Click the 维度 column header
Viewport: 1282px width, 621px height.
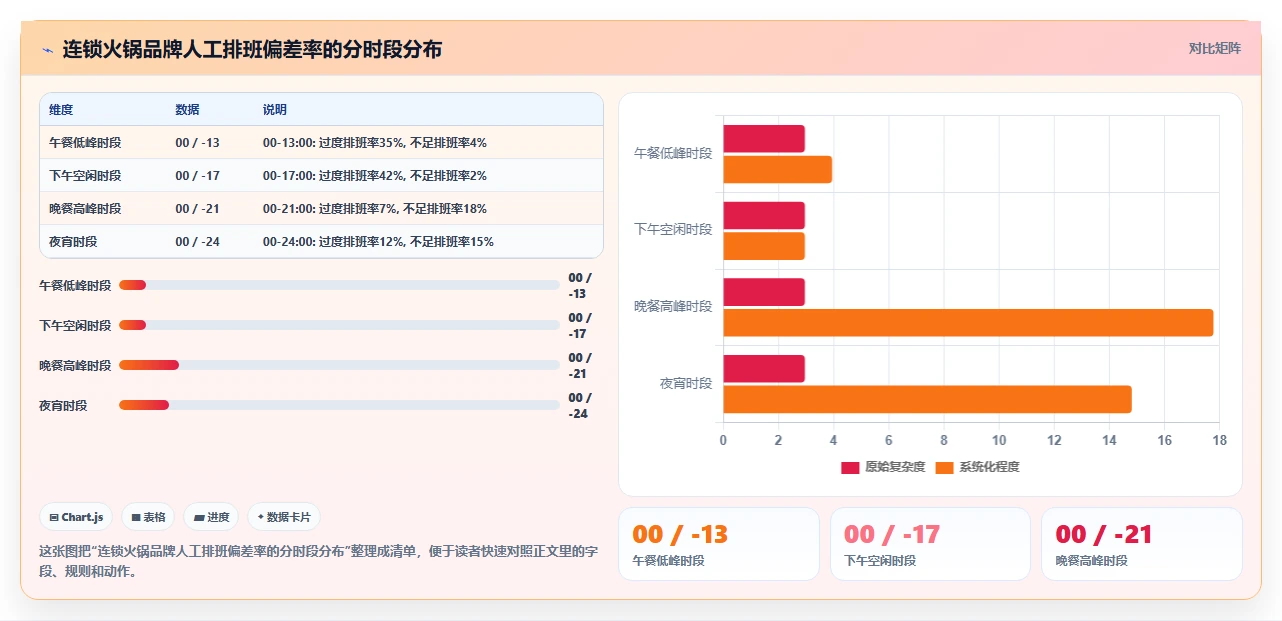[x=61, y=110]
